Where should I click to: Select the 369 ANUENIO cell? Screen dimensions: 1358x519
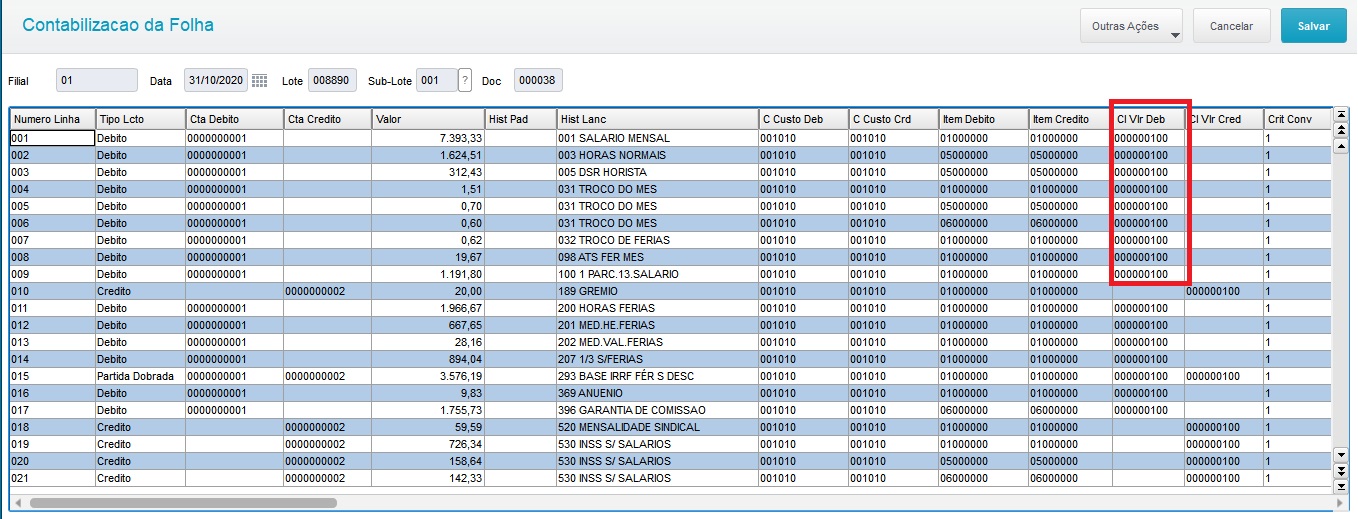[657, 393]
